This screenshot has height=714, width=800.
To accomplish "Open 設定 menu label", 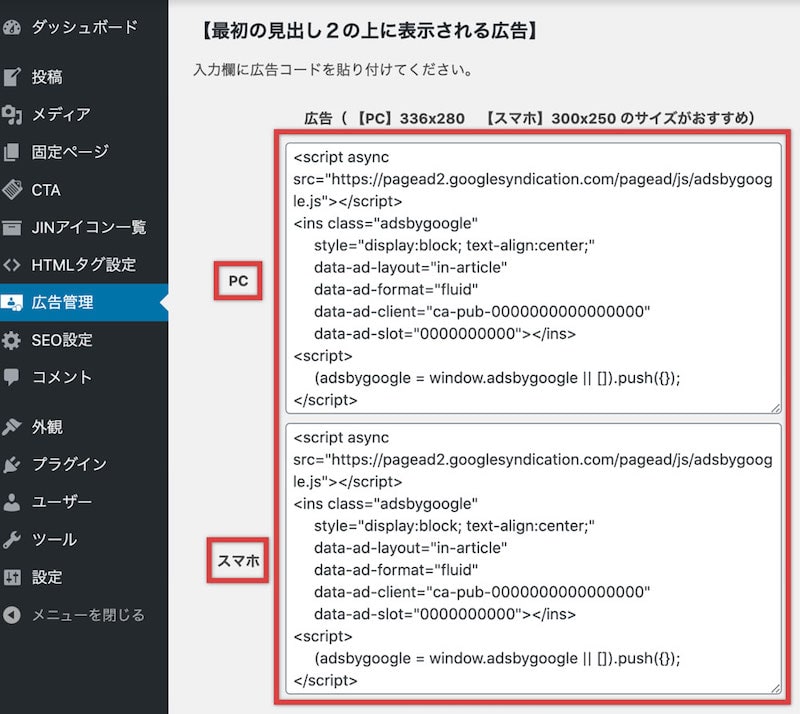I will click(x=47, y=577).
